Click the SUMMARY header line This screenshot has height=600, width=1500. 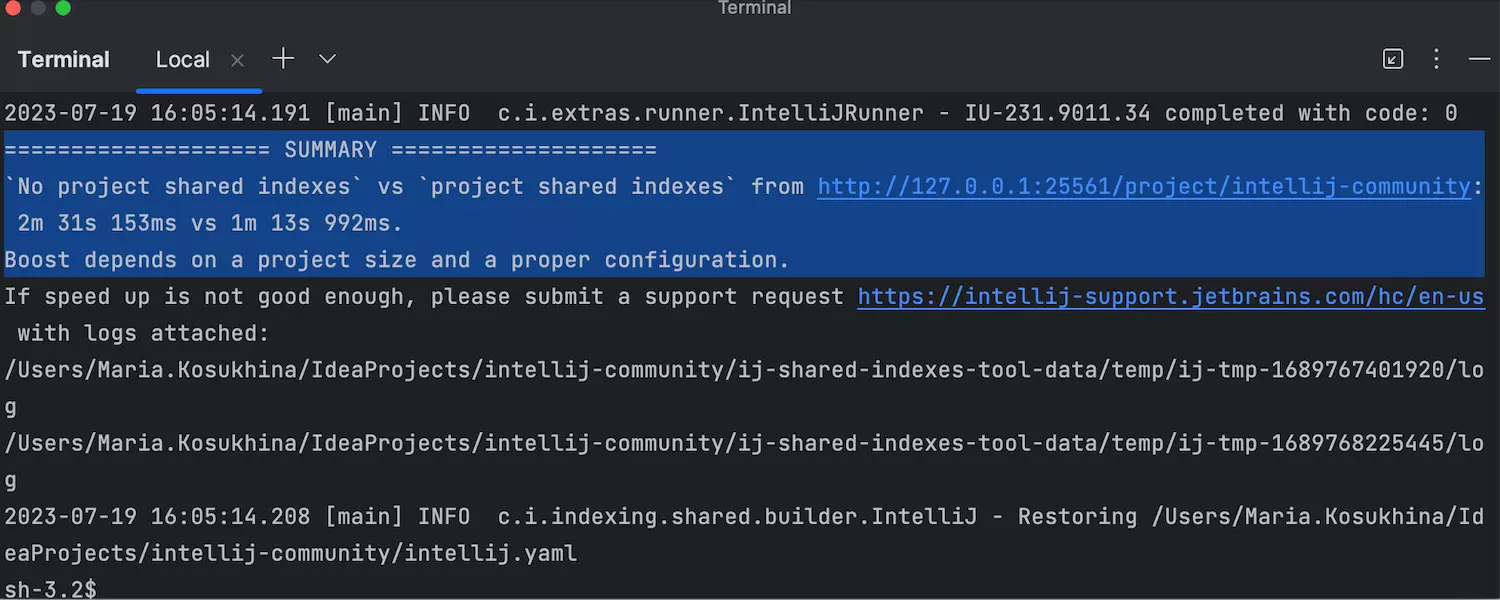click(330, 150)
